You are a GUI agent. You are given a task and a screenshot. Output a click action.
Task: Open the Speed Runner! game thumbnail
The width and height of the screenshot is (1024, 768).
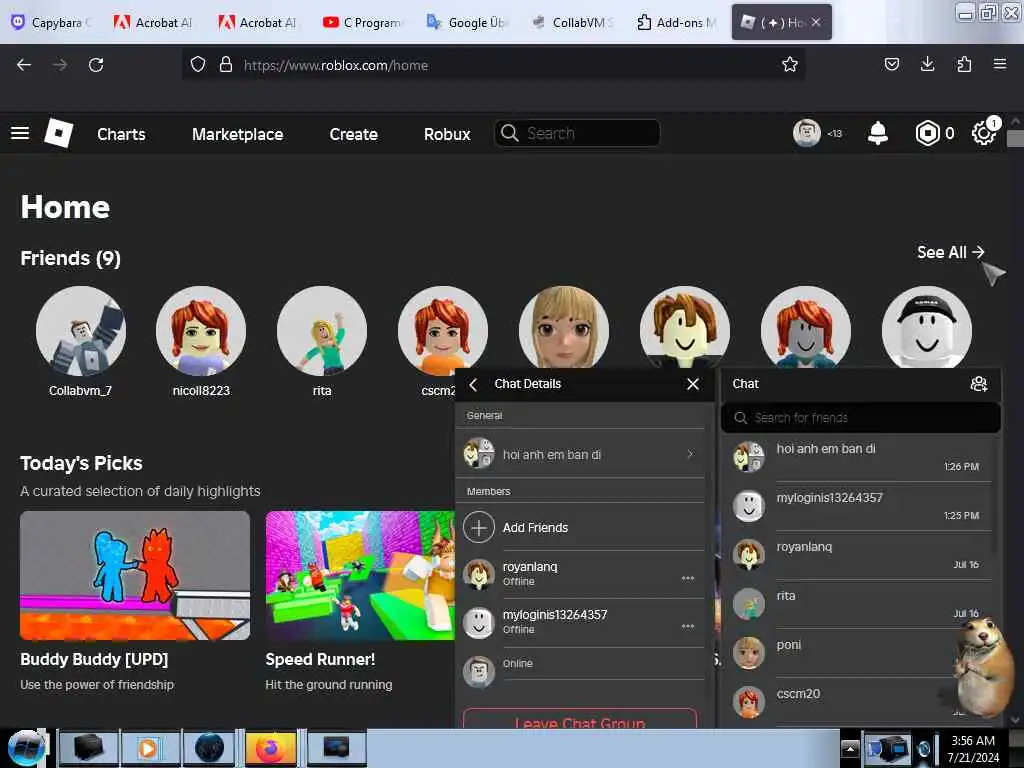(360, 575)
